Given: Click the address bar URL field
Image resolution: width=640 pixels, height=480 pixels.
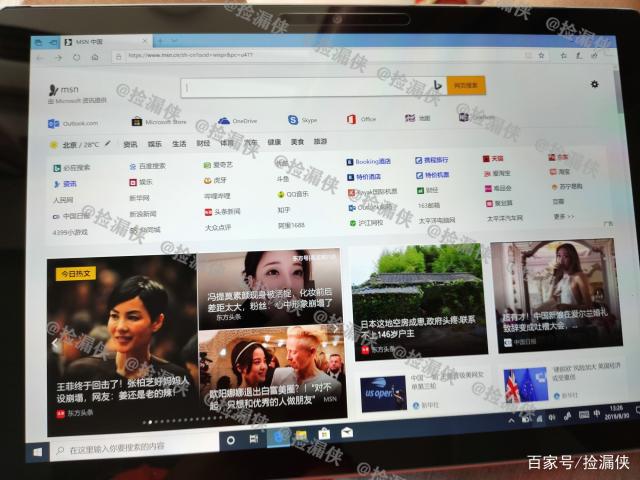Looking at the screenshot, I should point(318,56).
